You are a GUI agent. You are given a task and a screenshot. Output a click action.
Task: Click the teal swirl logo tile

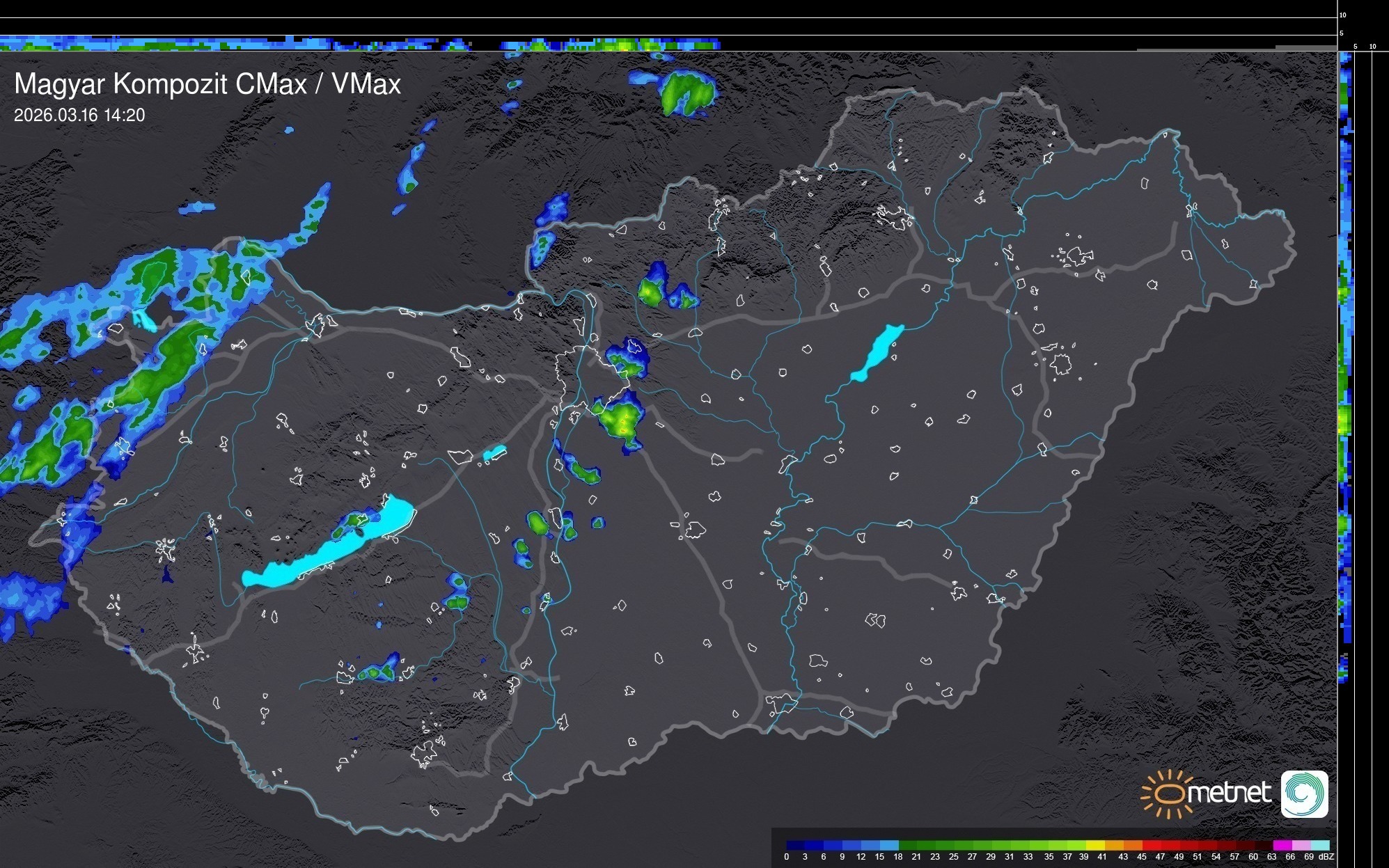click(x=1304, y=794)
